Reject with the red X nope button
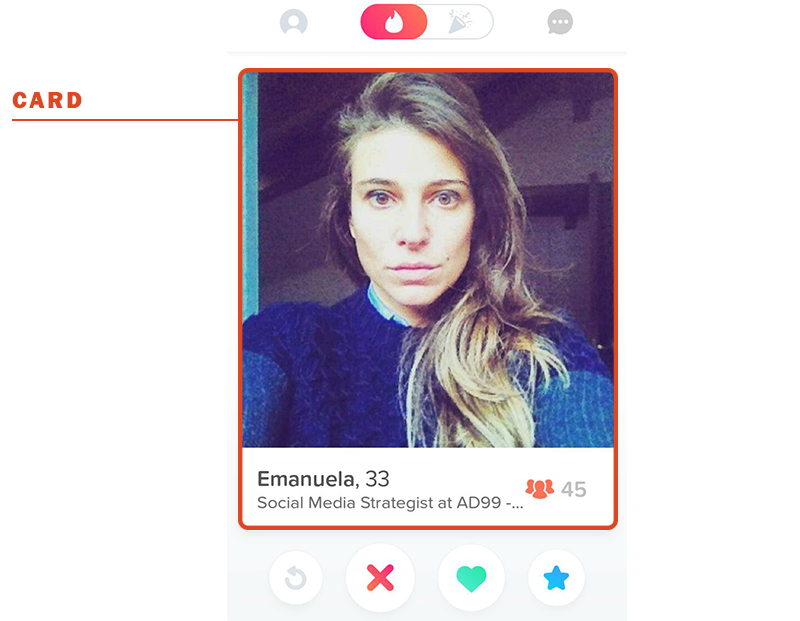 (380, 578)
